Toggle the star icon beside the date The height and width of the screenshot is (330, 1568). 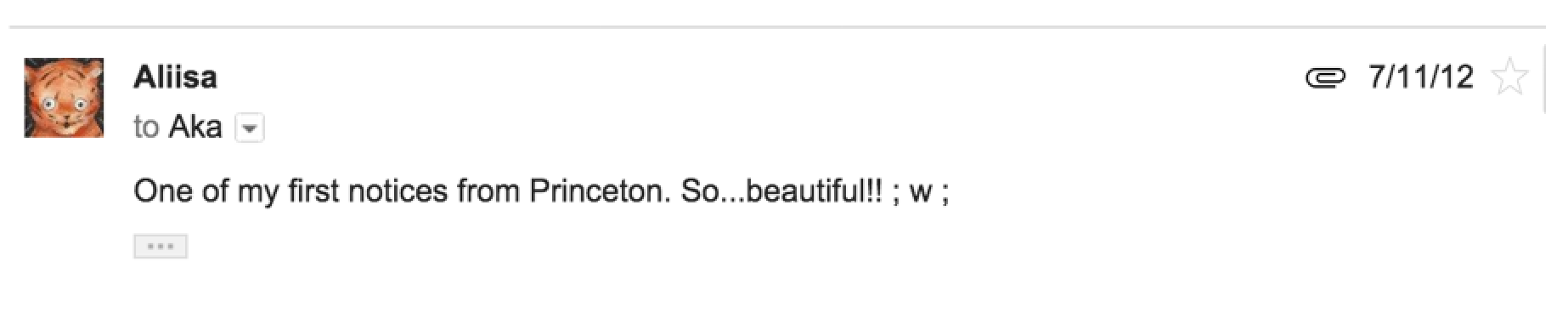(x=1509, y=77)
